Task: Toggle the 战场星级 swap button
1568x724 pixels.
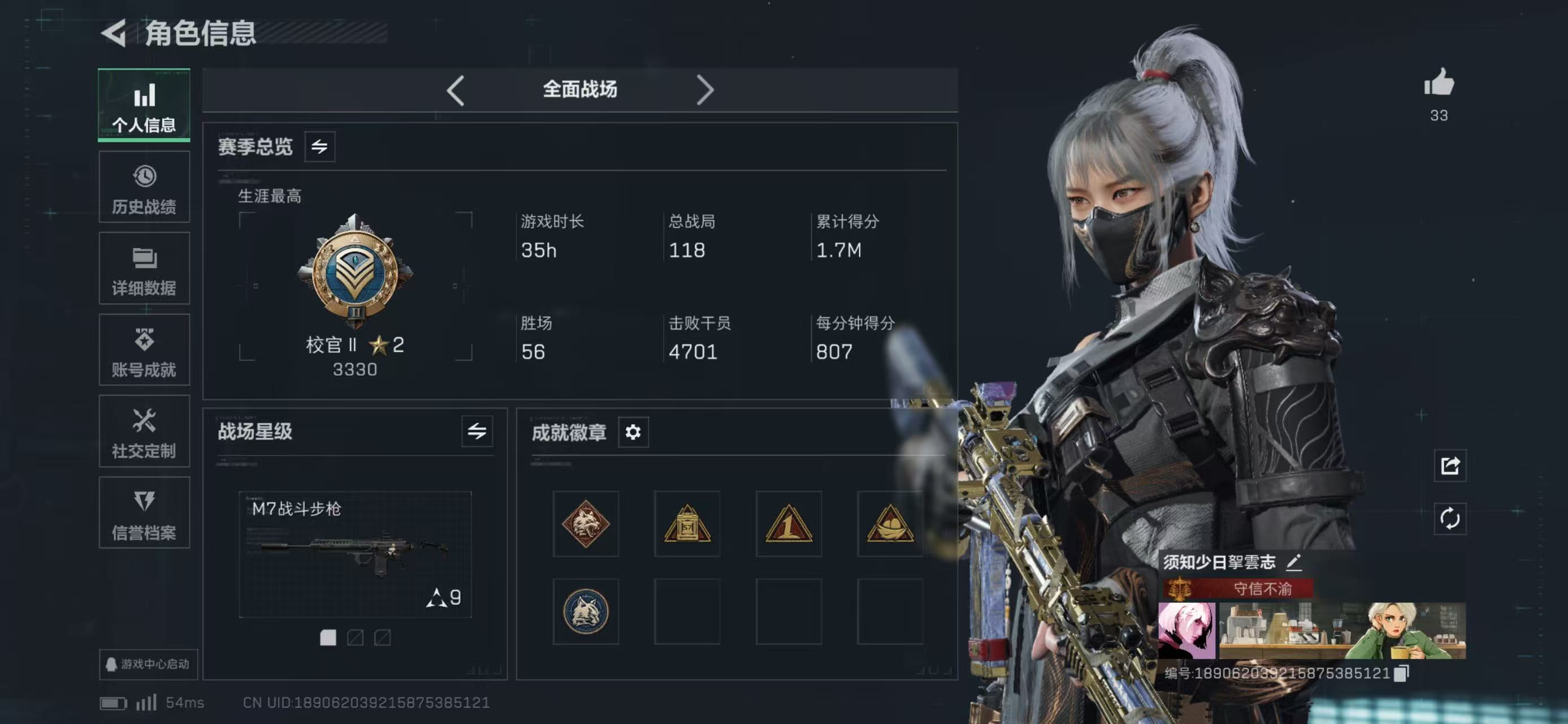Action: click(477, 432)
